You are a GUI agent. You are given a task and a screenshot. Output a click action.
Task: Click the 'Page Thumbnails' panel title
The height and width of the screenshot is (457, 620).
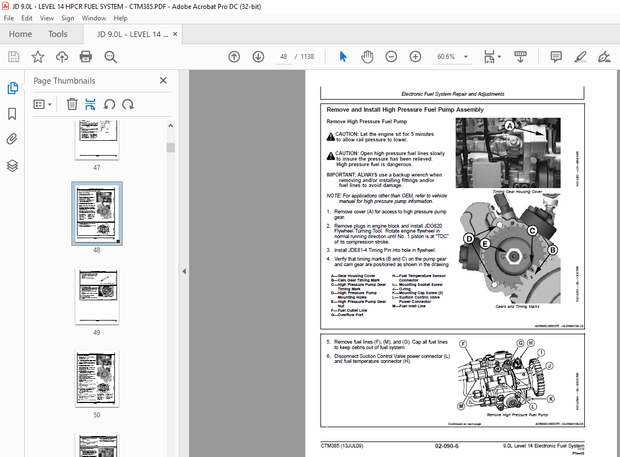tap(64, 81)
